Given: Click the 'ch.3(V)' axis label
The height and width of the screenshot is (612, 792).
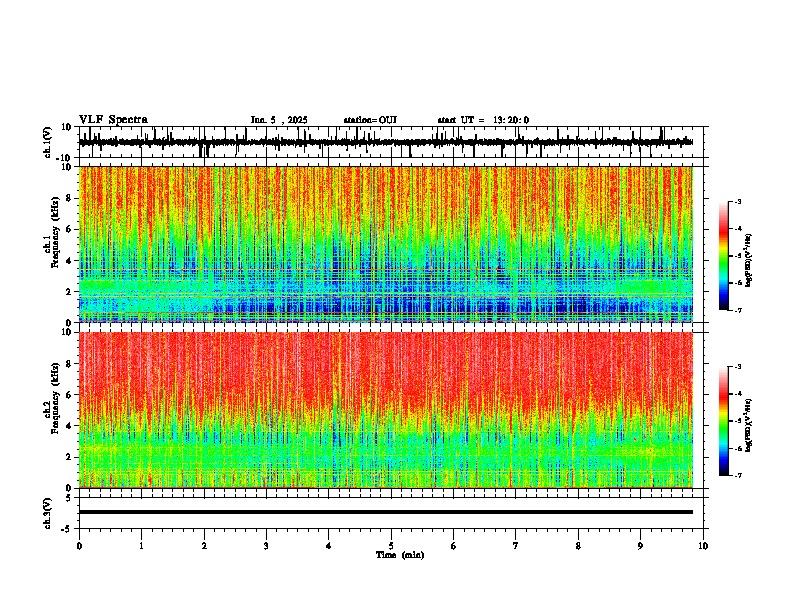Looking at the screenshot, I should point(48,513).
